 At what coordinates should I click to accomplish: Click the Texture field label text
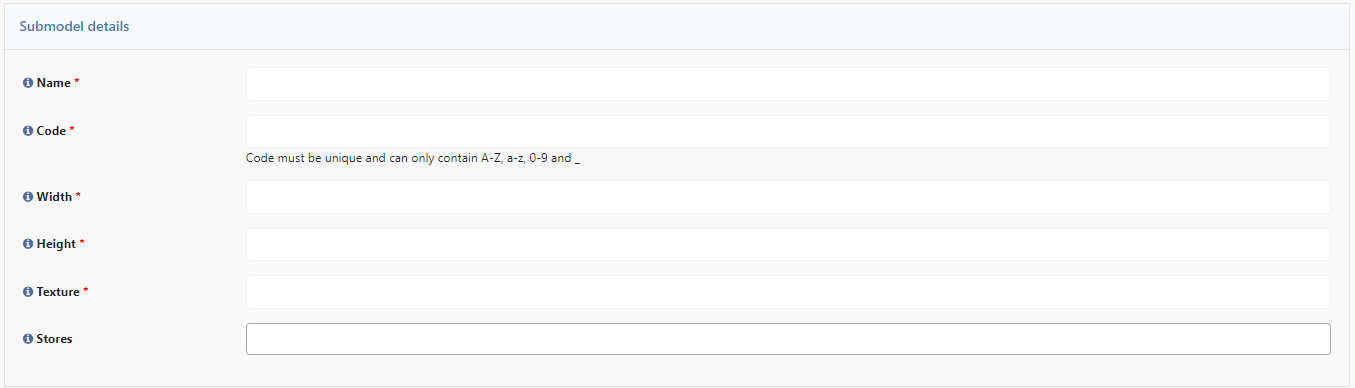coord(58,292)
